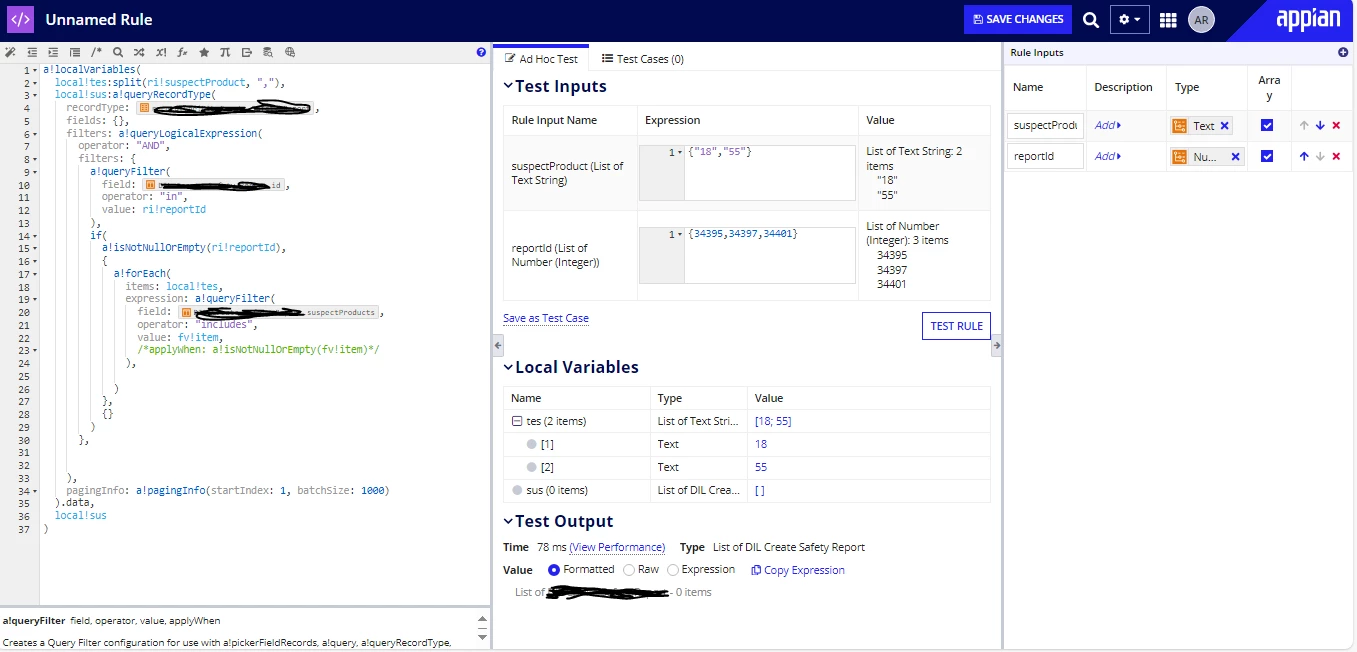1357x652 pixels.
Task: Add description for reportId input
Action: pos(1108,156)
